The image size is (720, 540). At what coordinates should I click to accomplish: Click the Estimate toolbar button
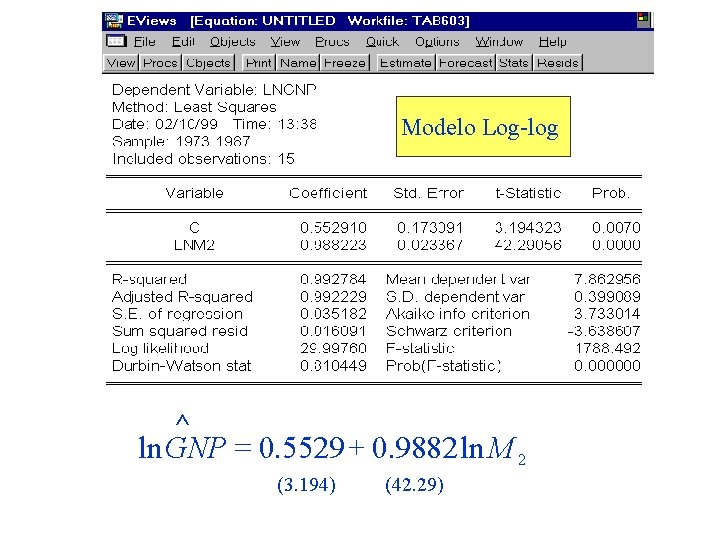406,63
